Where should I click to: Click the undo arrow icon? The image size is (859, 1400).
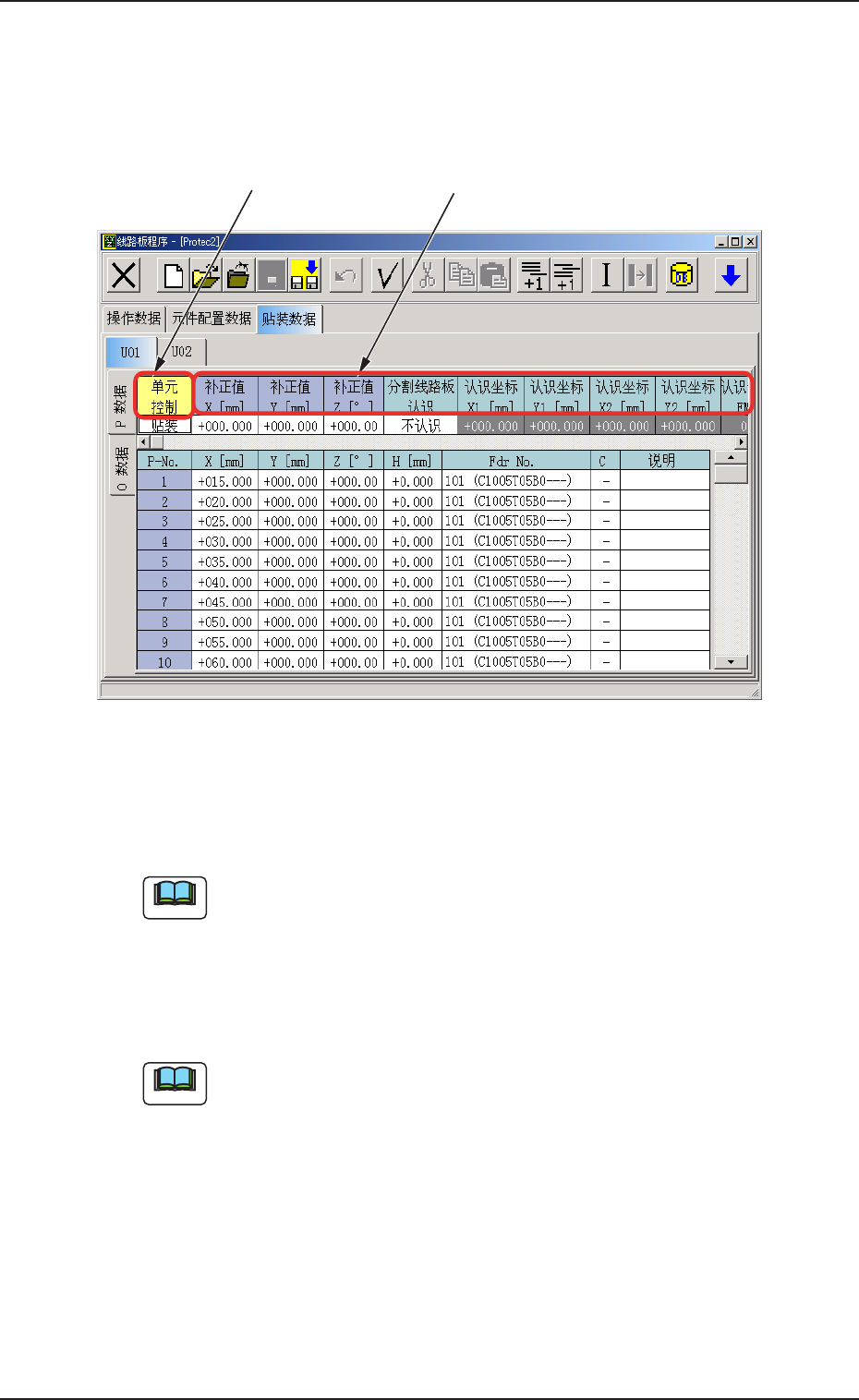coord(345,275)
